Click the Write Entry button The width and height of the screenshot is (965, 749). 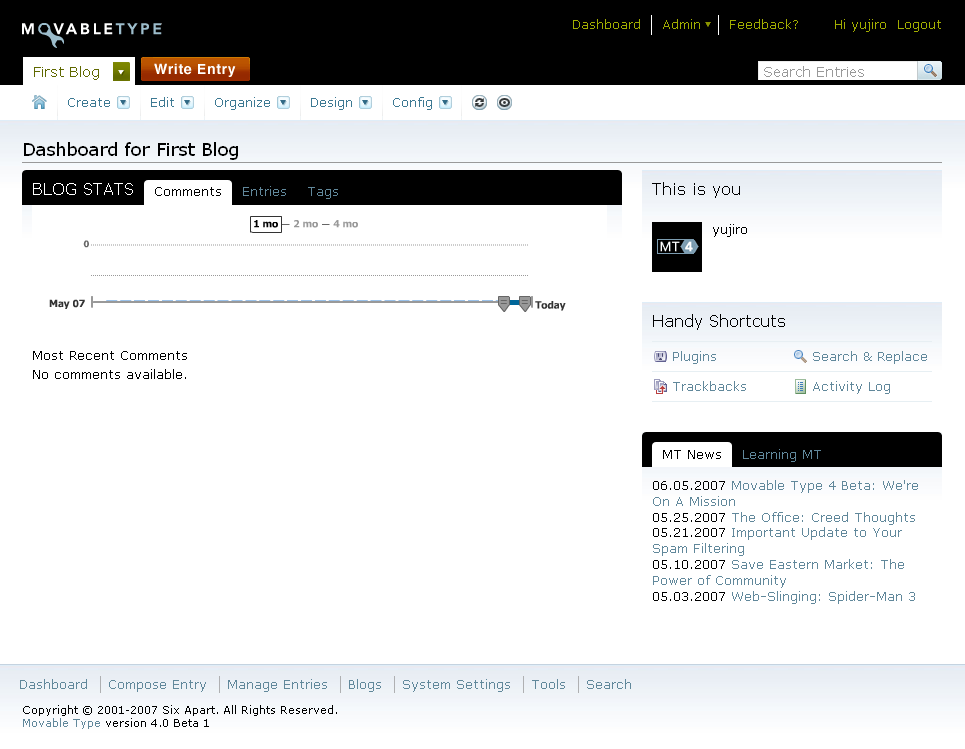pos(195,69)
